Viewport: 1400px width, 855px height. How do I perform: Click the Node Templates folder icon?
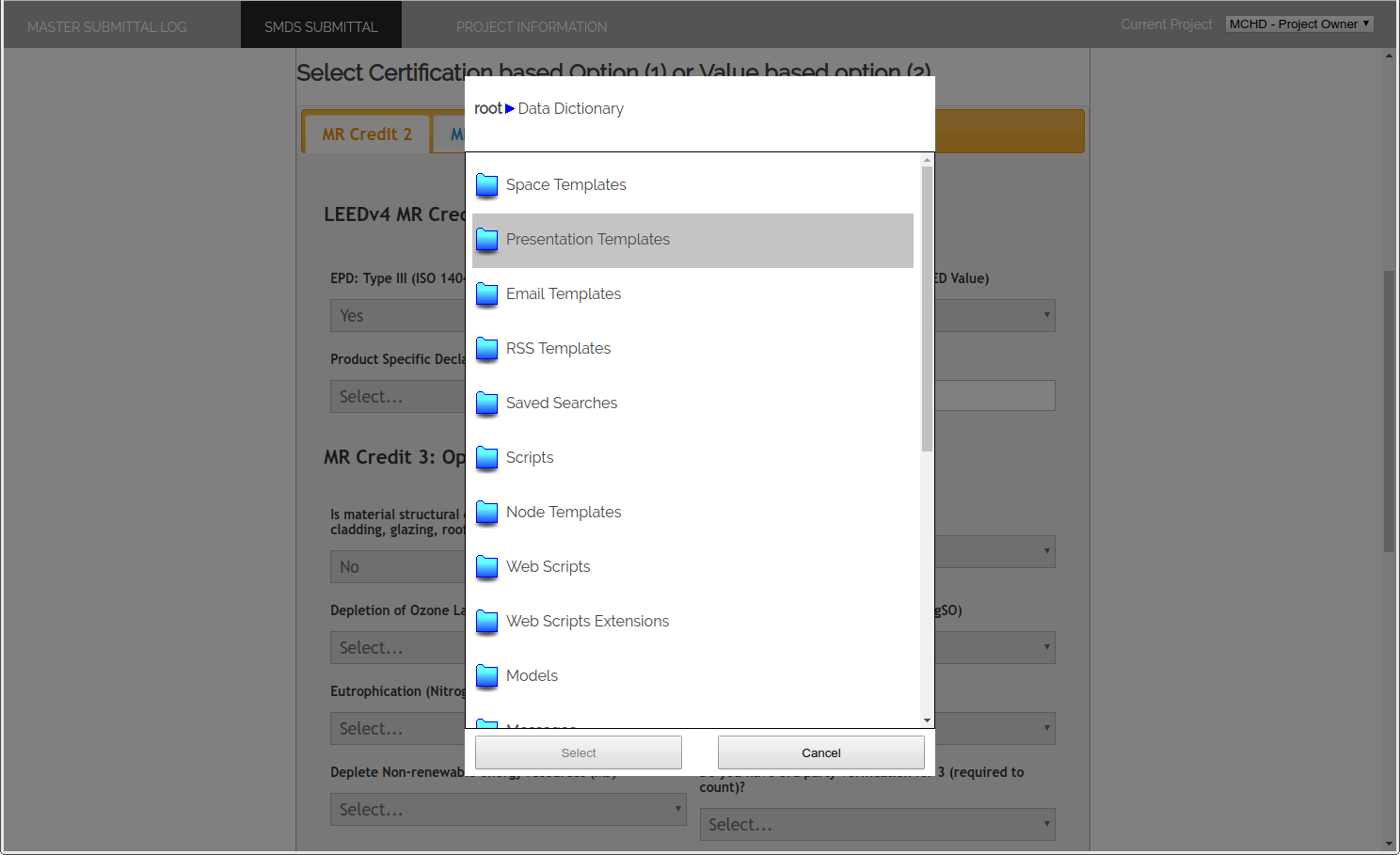coord(486,513)
